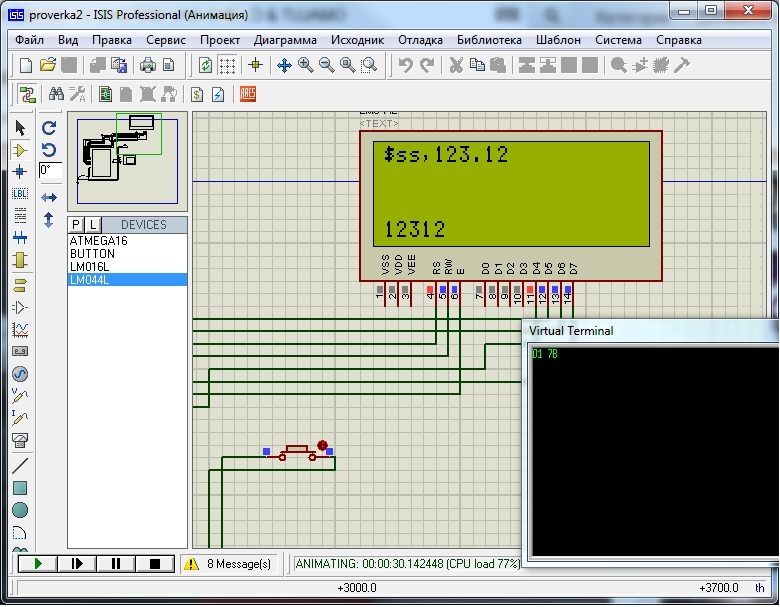This screenshot has width=780, height=607.
Task: Click the Zoom In magnifier icon
Action: pos(305,65)
